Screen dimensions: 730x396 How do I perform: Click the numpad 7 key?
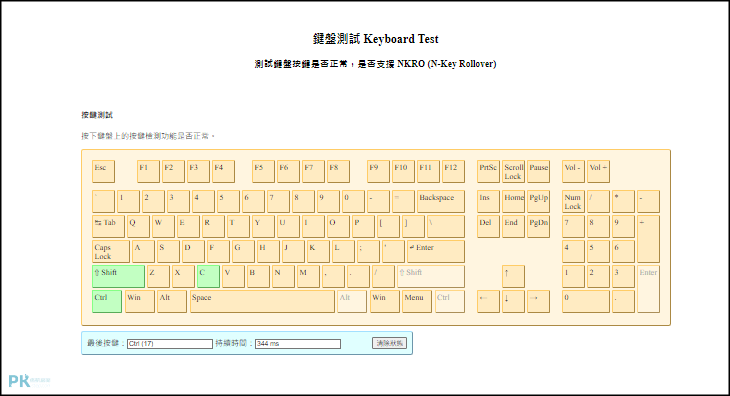pos(573,227)
